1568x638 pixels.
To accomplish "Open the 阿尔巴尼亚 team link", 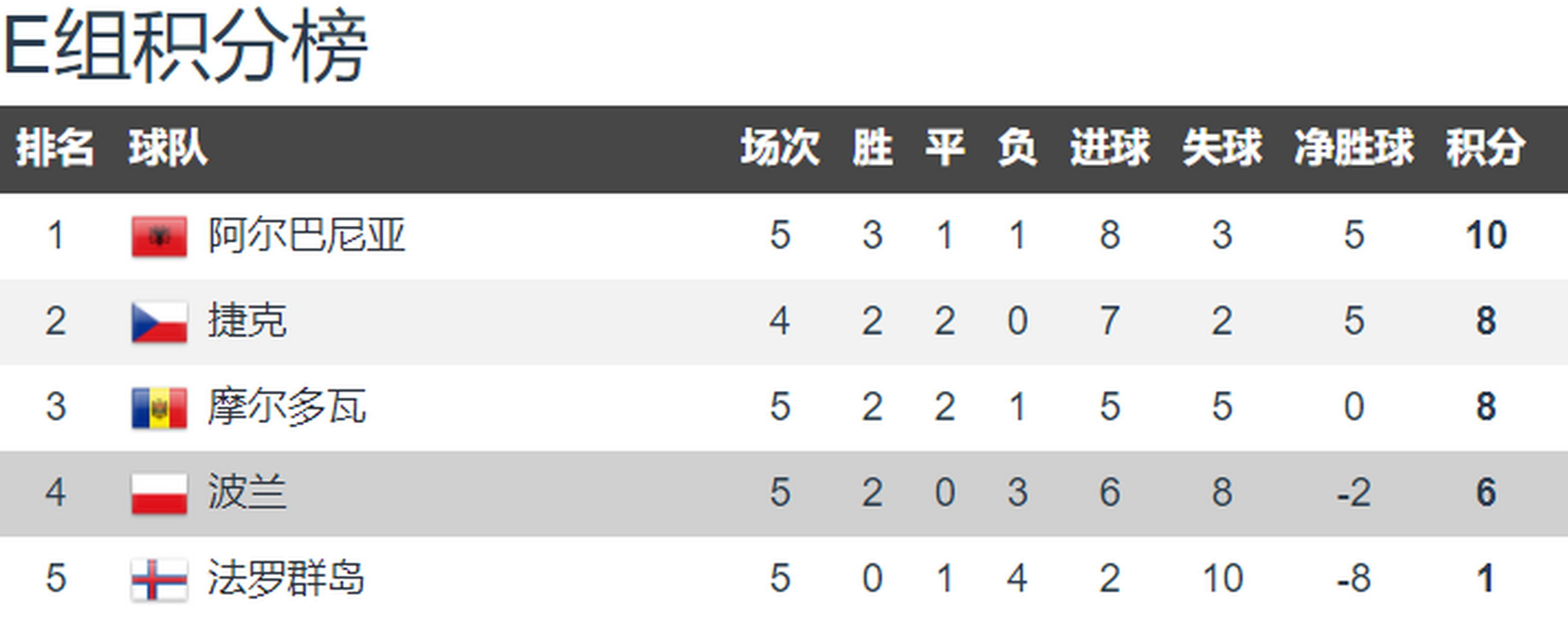I will coord(306,235).
